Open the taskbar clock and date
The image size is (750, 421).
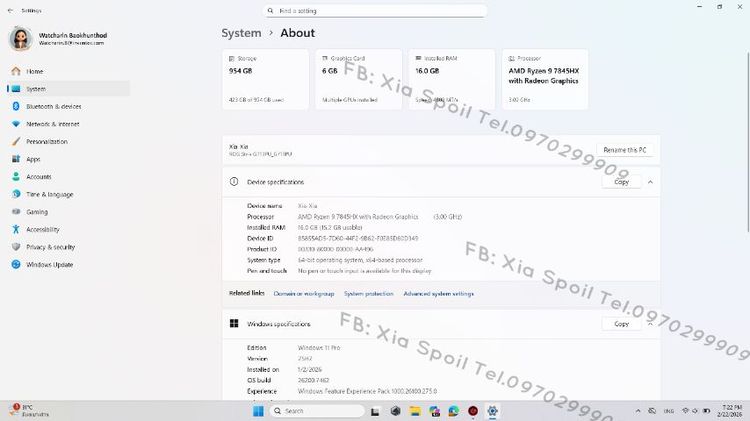click(730, 411)
